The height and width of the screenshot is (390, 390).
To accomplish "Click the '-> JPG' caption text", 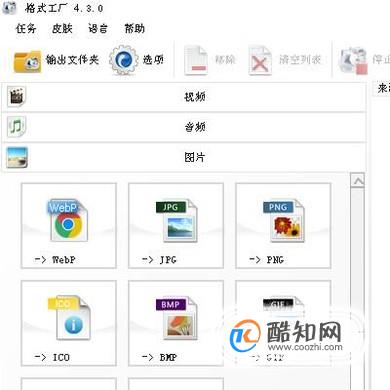I will (159, 259).
